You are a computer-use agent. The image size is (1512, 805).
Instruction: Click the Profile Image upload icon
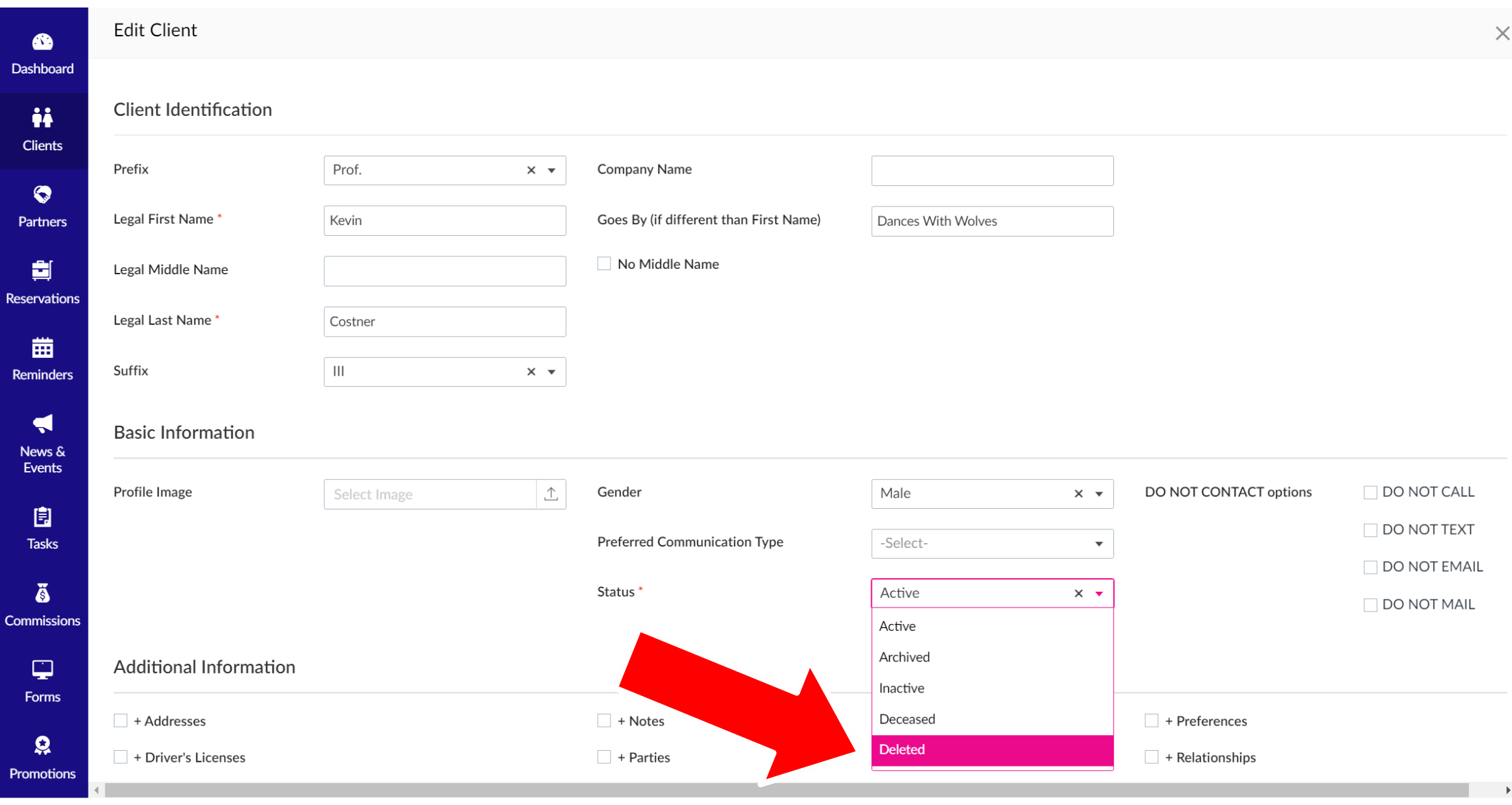click(551, 494)
